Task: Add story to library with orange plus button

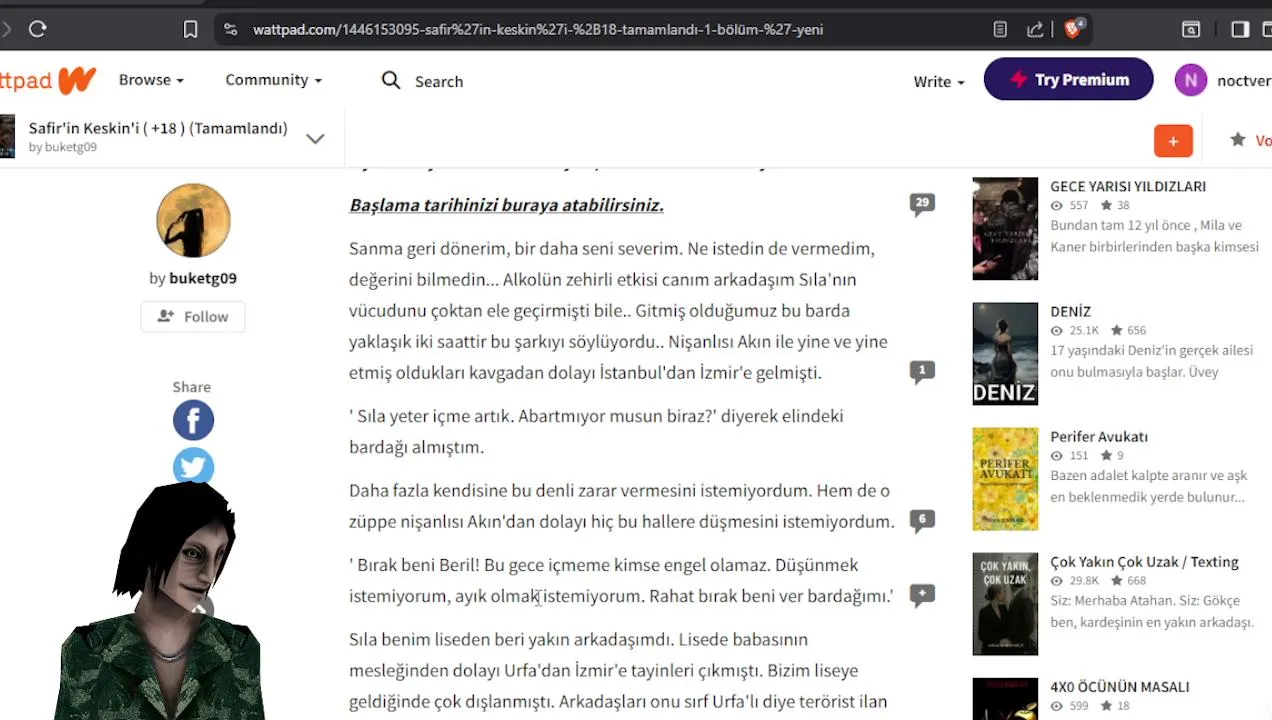Action: (1173, 141)
